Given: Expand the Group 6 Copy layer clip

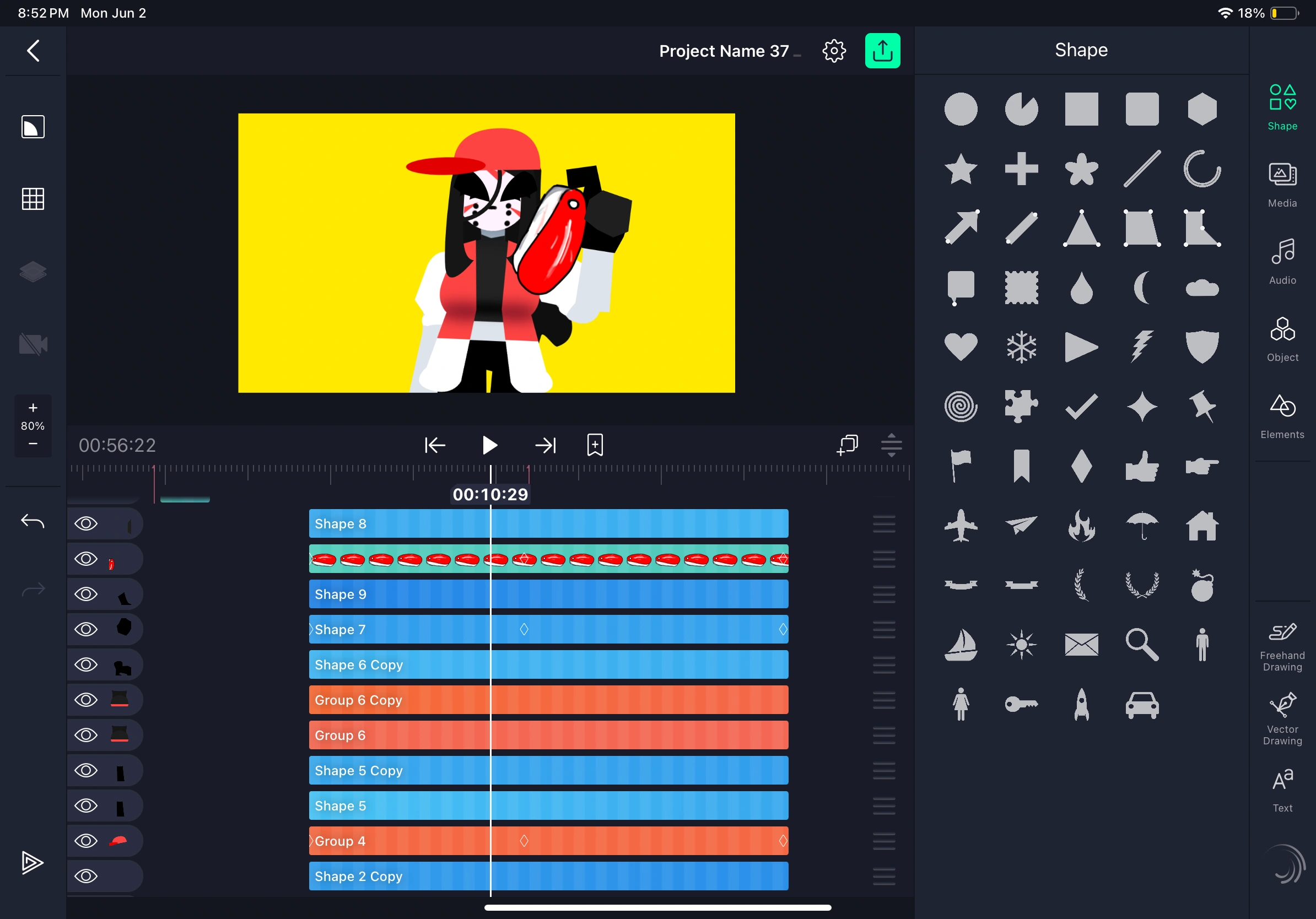Looking at the screenshot, I should pyautogui.click(x=548, y=700).
